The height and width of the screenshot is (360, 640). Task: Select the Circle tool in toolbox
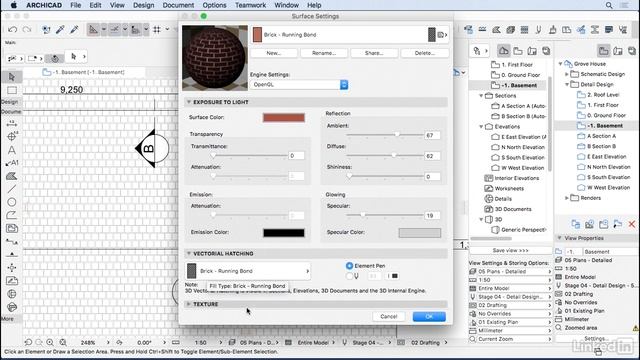tap(12, 202)
